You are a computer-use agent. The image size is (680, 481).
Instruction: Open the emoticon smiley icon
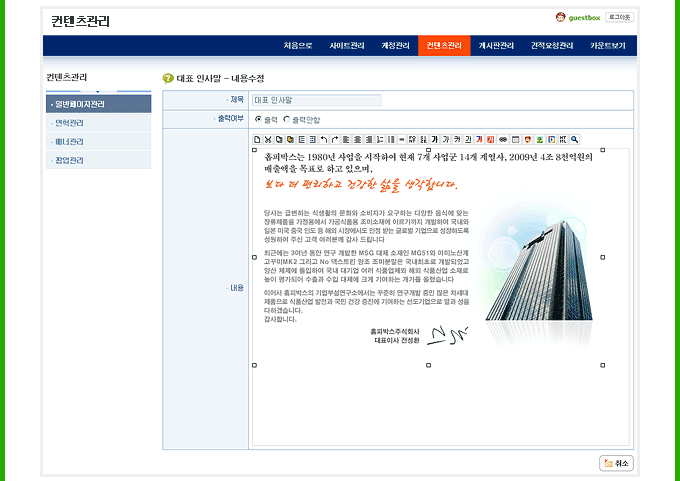(527, 139)
